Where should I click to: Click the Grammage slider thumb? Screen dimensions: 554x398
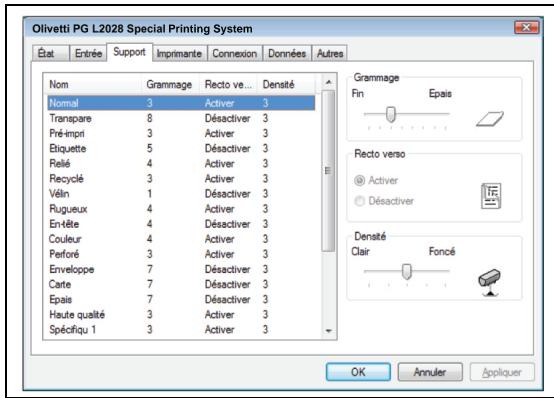[391, 114]
